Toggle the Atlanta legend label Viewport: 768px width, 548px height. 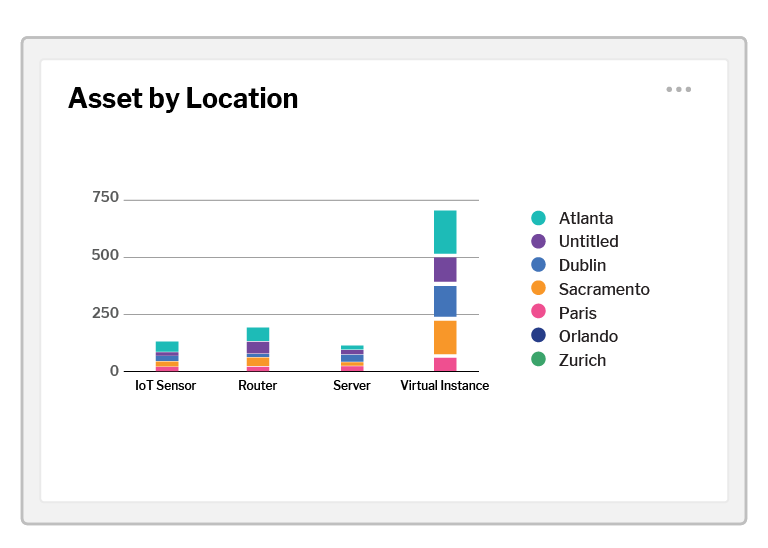586,218
